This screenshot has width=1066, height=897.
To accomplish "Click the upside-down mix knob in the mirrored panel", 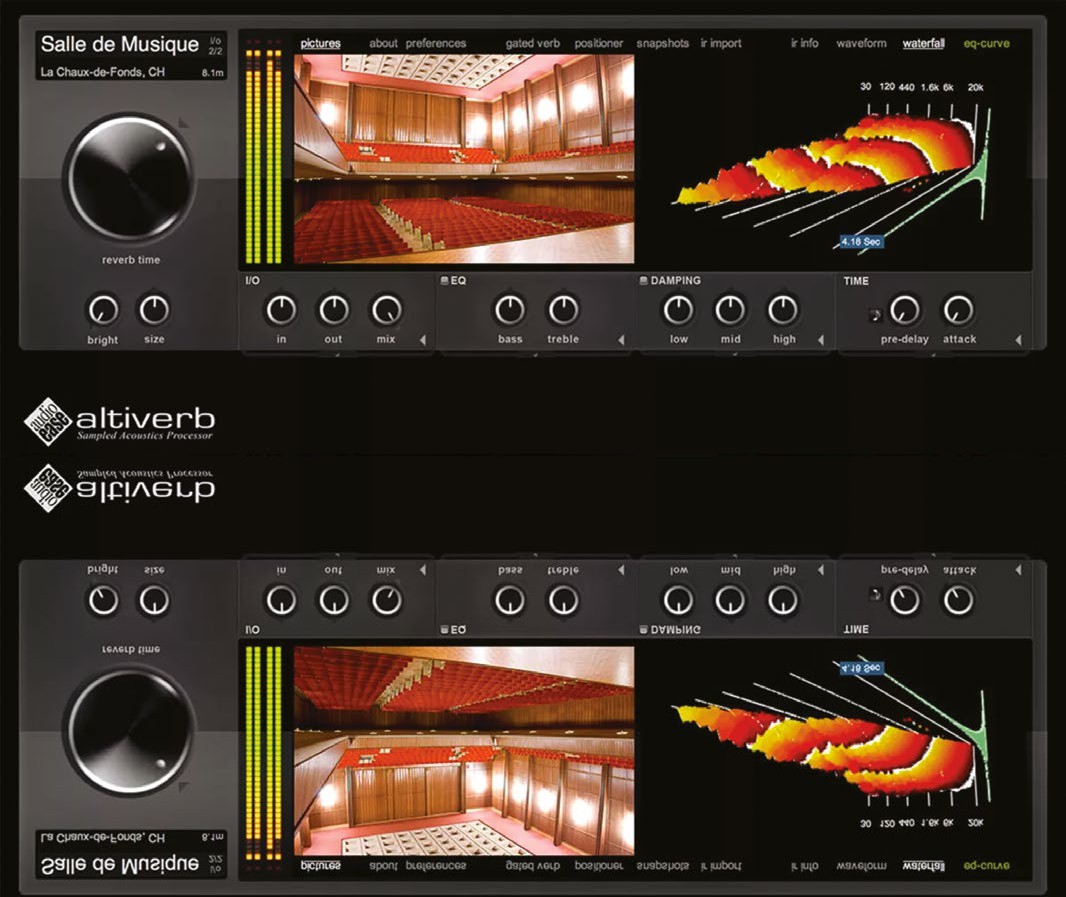I will point(386,600).
